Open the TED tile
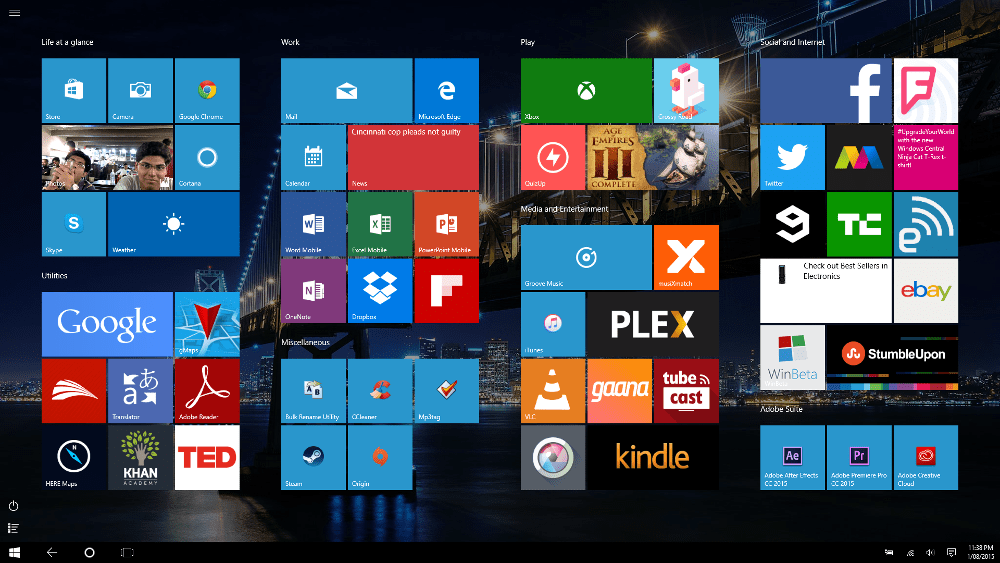1000x563 pixels. 207,458
